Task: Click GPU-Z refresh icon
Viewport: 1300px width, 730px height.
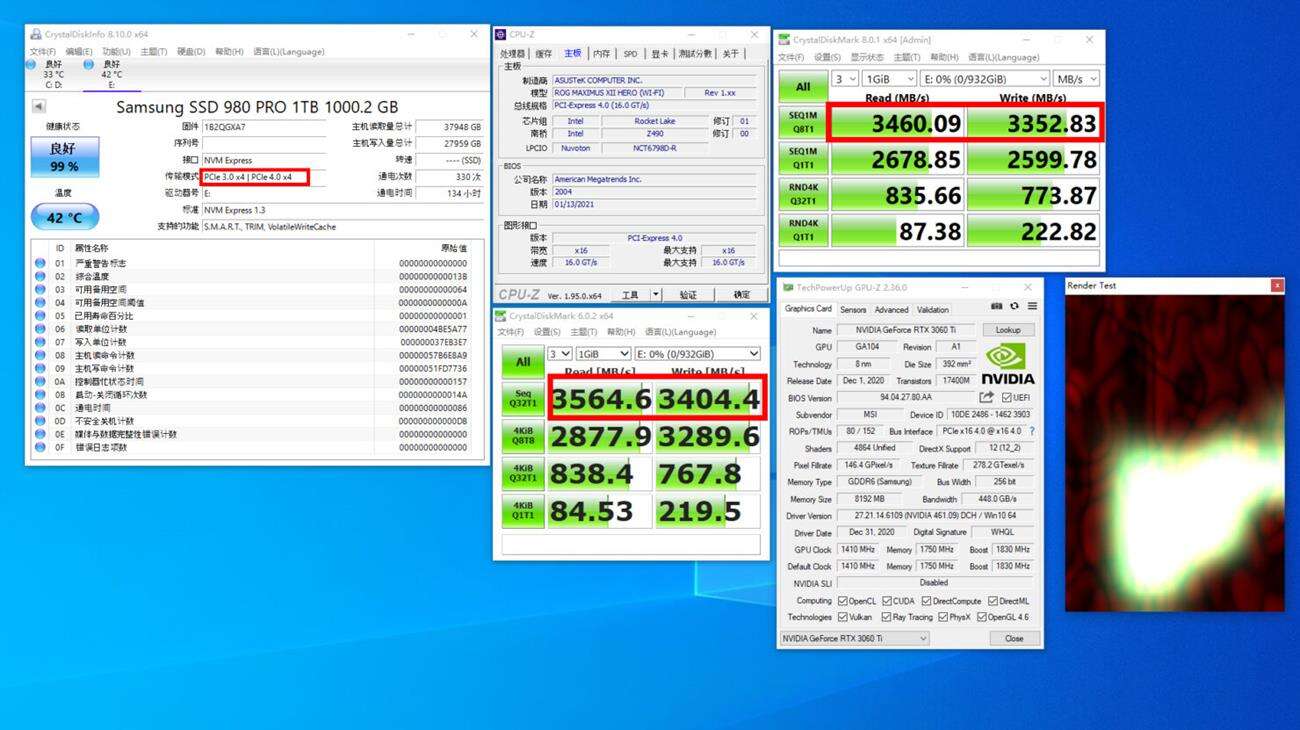Action: pyautogui.click(x=1014, y=307)
